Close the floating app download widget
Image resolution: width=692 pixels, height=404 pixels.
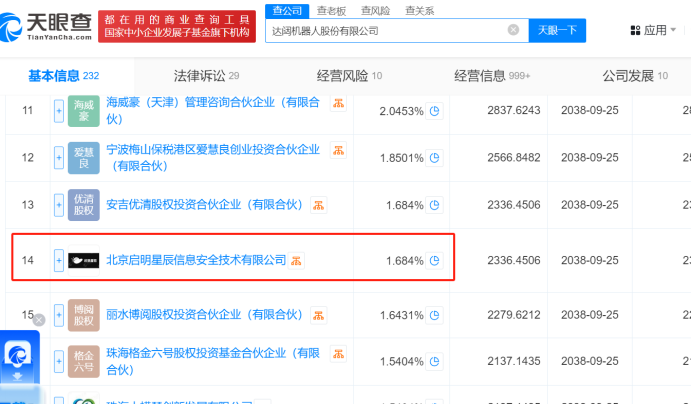[39, 320]
